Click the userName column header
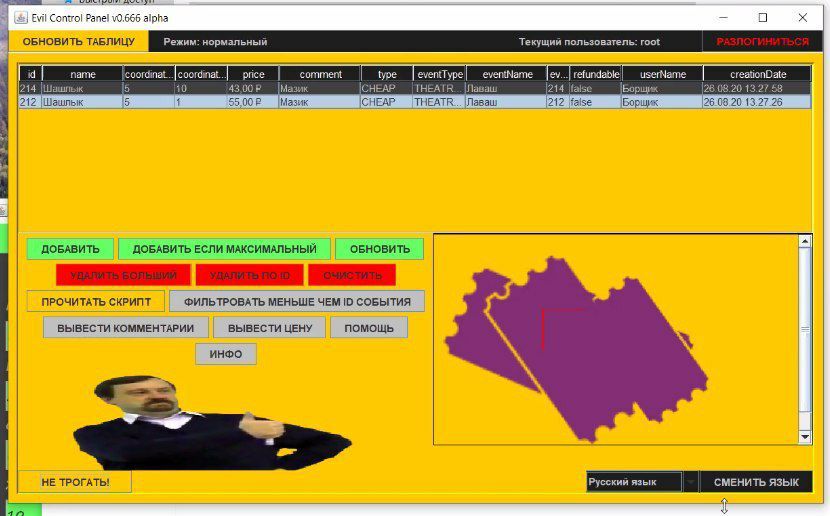The width and height of the screenshot is (830, 516). point(663,74)
